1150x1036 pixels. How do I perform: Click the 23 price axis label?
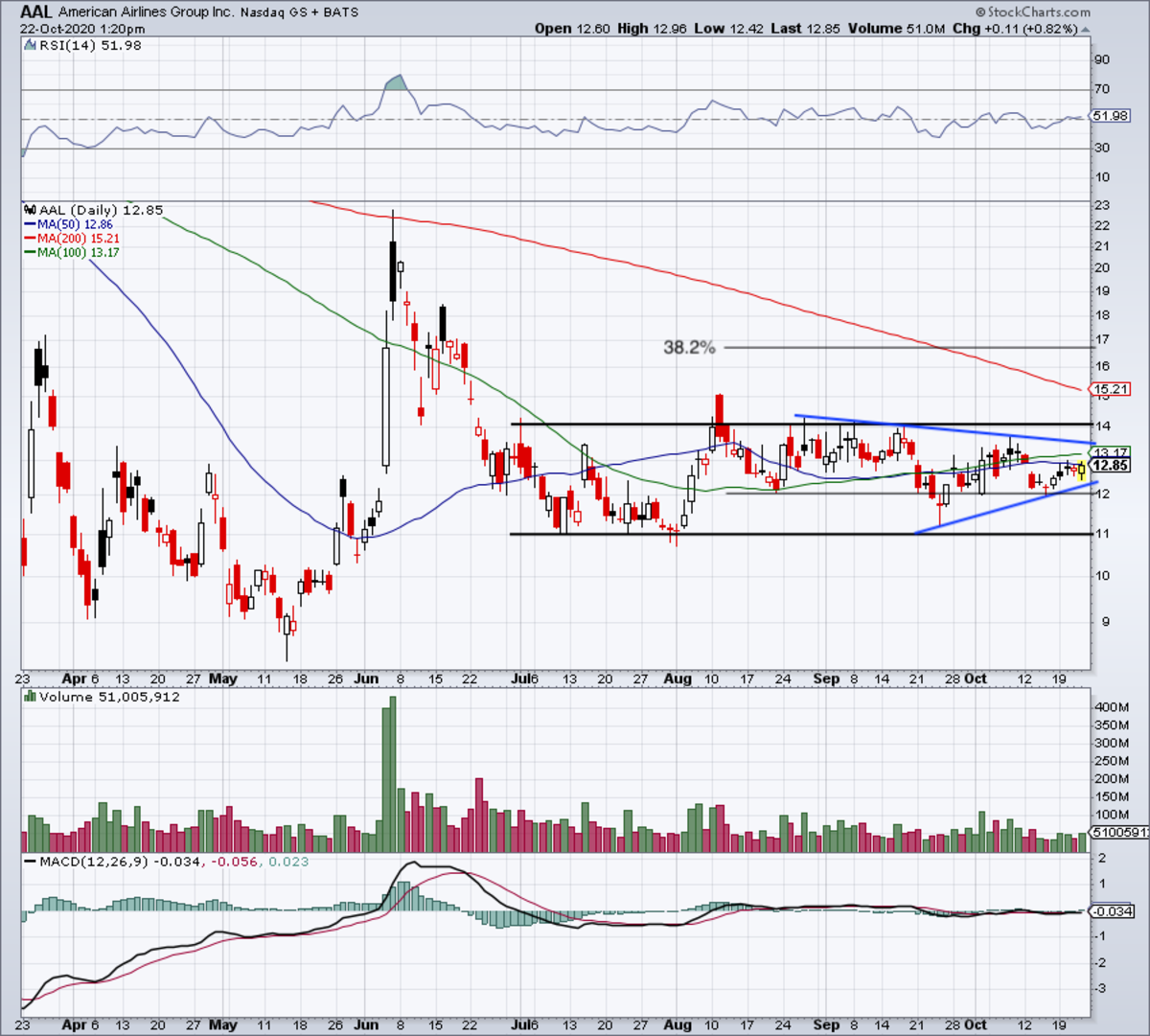(x=1103, y=205)
